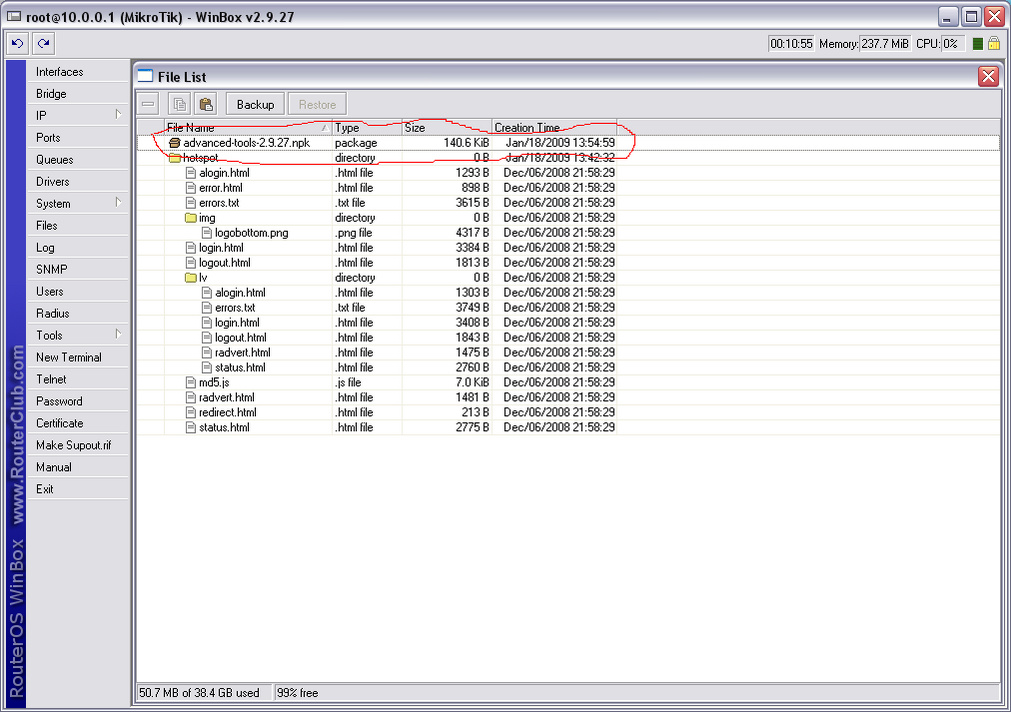The height and width of the screenshot is (712, 1011).
Task: Select the logout.html row sized 1813 B
Action: coord(568,262)
